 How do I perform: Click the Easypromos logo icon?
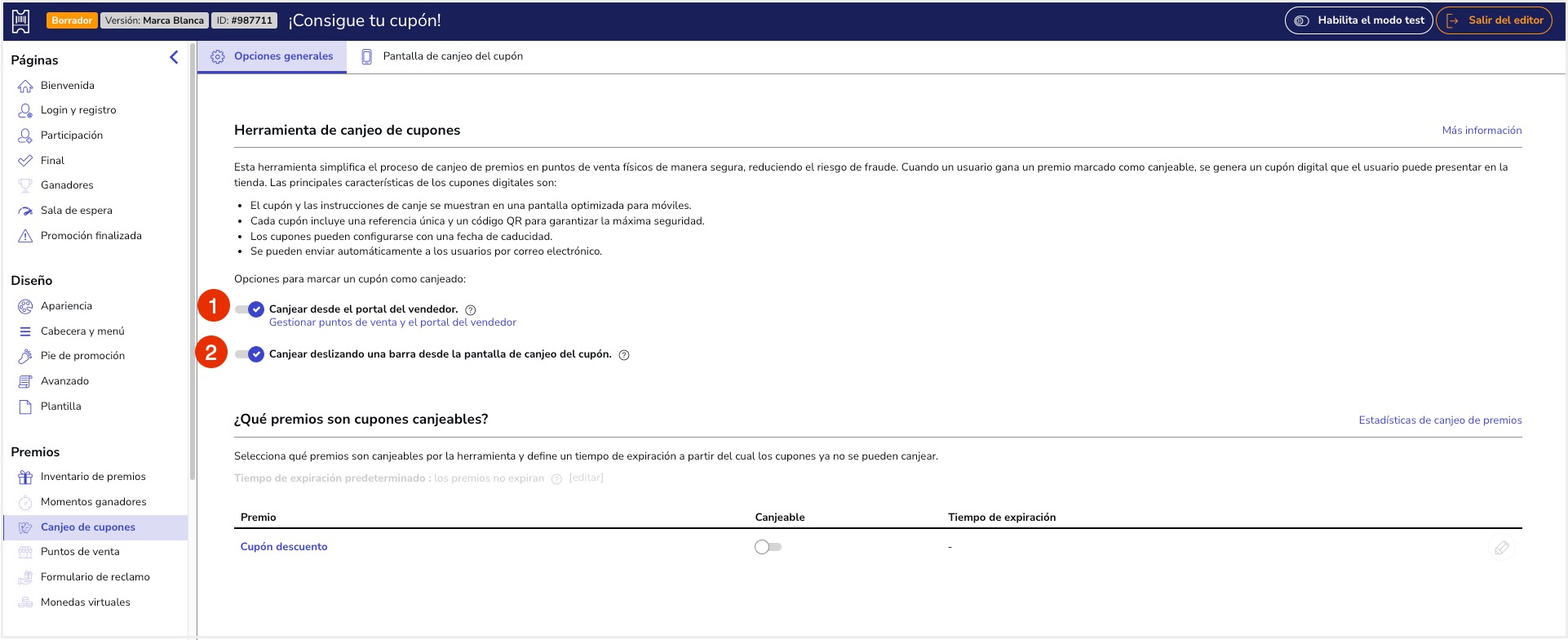pos(21,20)
